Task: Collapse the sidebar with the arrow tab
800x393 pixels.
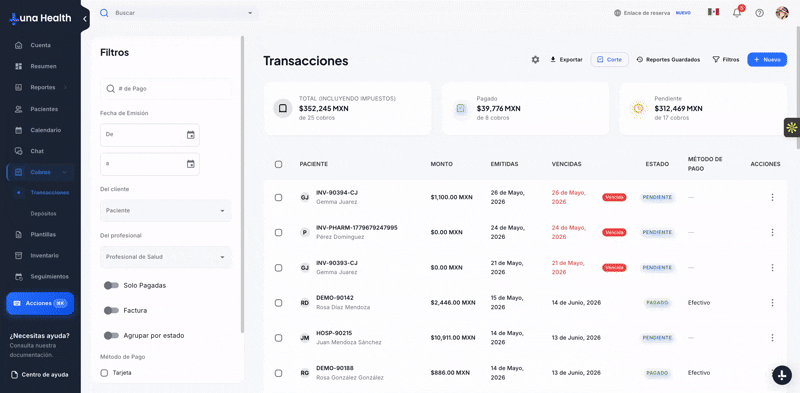Action: 85,19
